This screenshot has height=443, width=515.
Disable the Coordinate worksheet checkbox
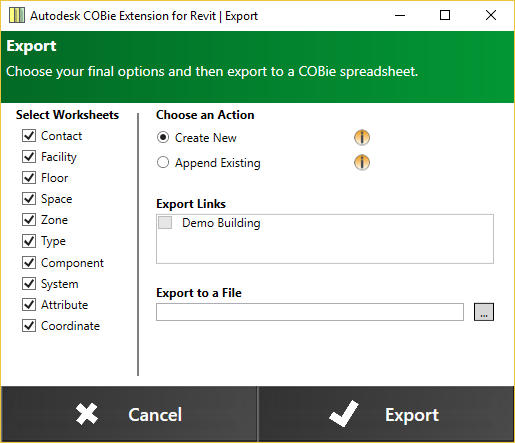tap(29, 326)
